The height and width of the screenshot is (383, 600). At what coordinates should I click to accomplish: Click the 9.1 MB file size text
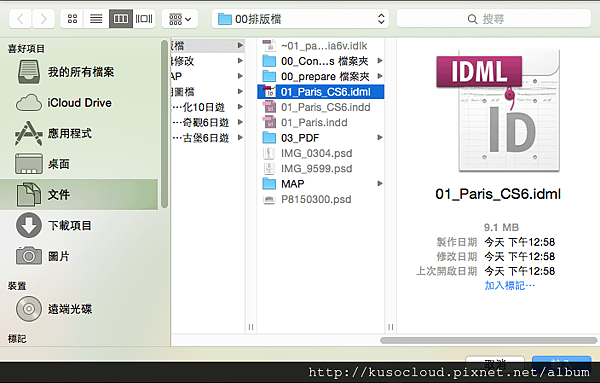click(x=501, y=227)
